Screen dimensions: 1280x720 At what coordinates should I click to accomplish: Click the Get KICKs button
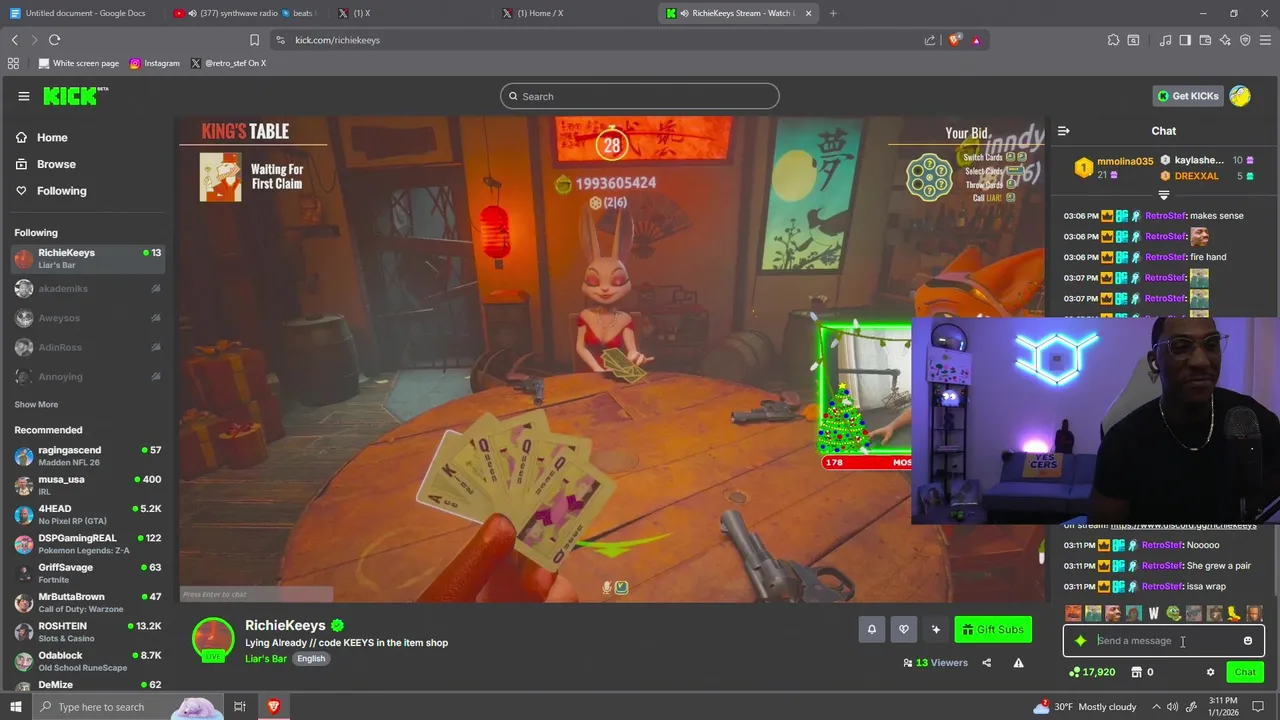tap(1189, 96)
